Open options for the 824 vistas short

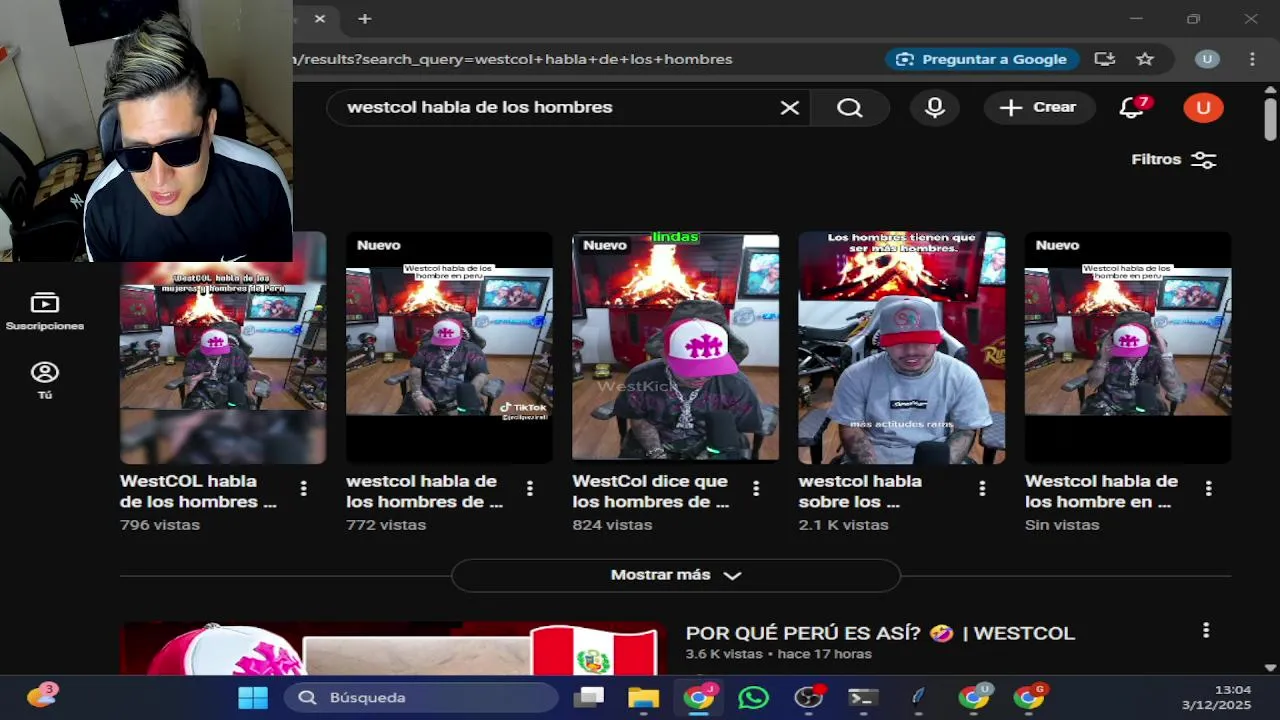(756, 489)
